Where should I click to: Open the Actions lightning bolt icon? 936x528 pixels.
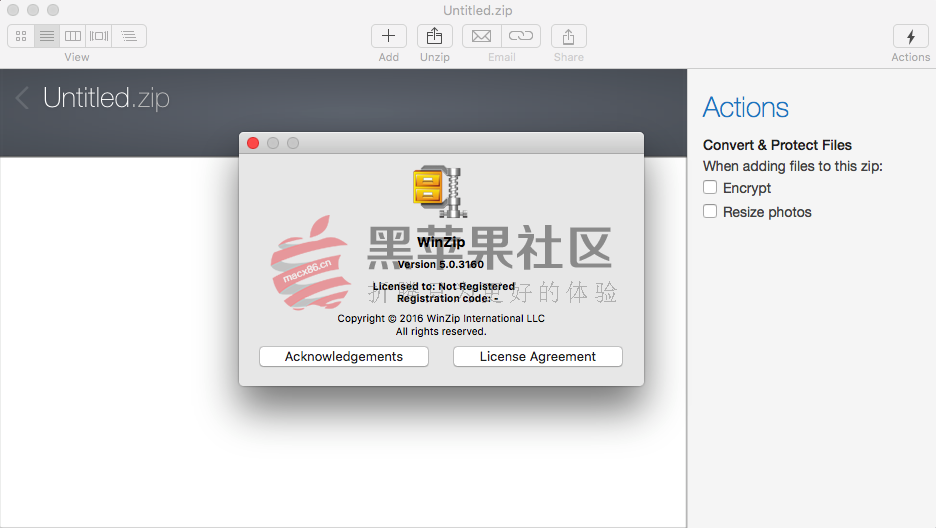[x=910, y=36]
